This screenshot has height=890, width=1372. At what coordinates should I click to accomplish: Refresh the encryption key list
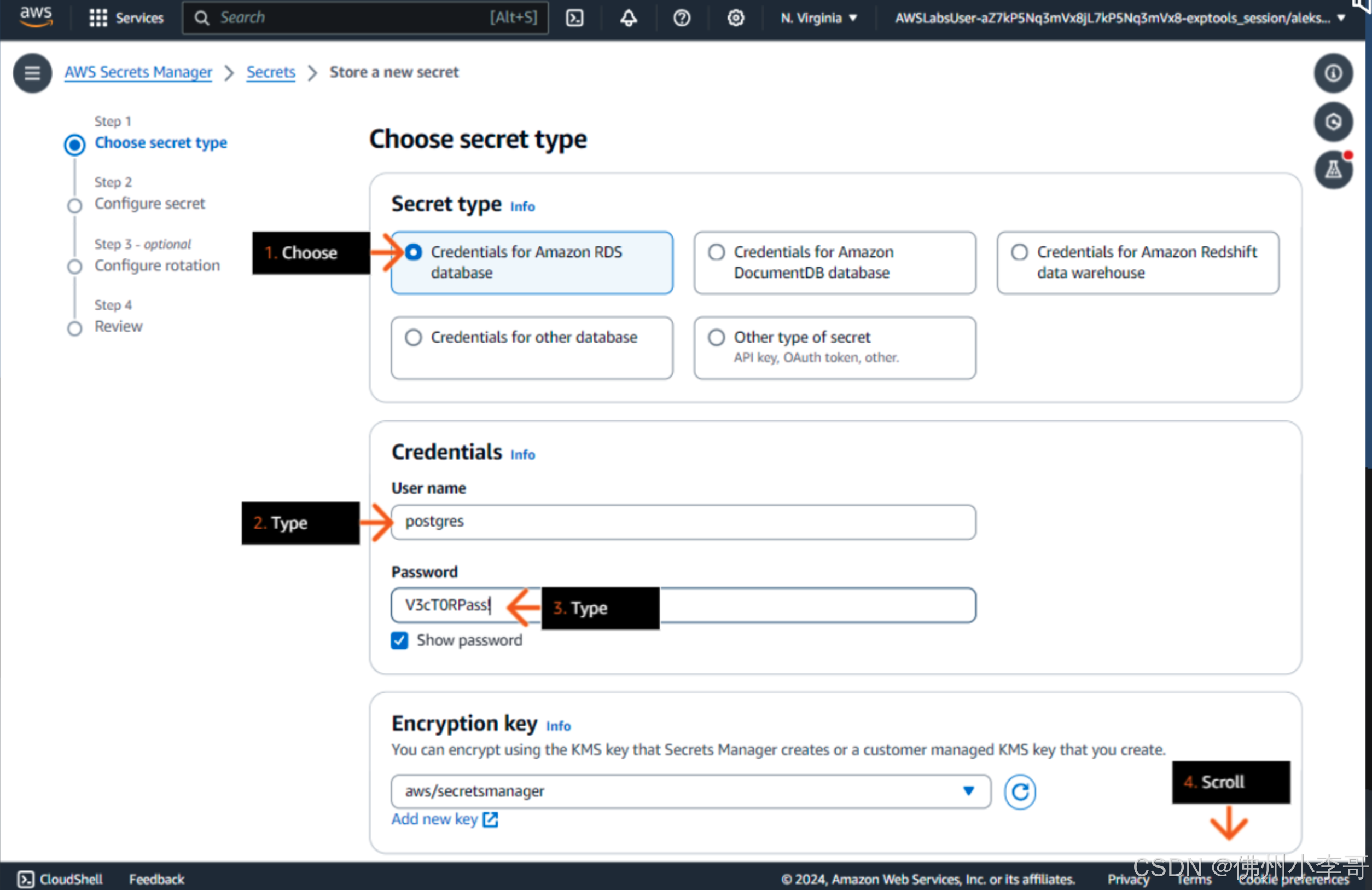point(1019,791)
